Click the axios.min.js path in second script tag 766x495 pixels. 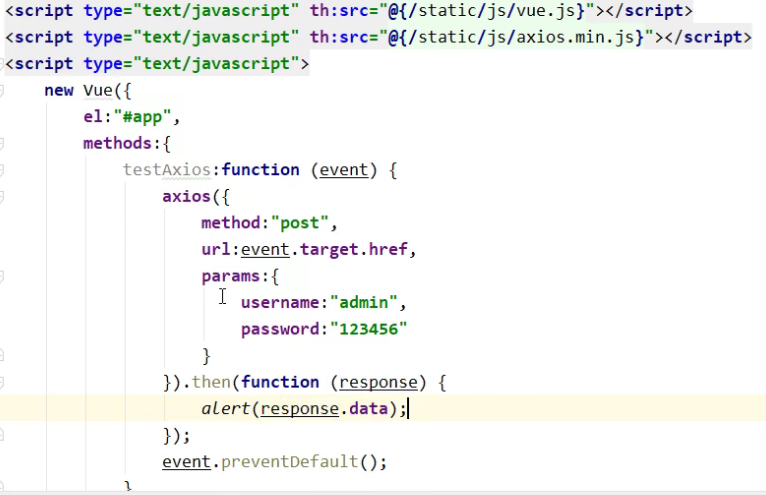[520, 37]
